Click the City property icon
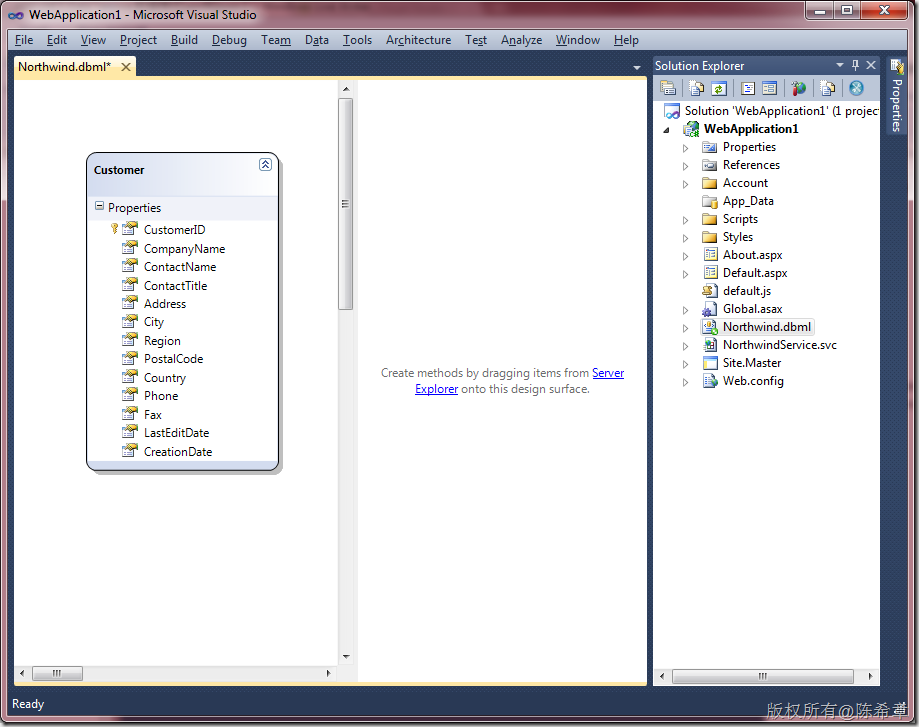Screen dimensions: 919x727 tap(130, 321)
